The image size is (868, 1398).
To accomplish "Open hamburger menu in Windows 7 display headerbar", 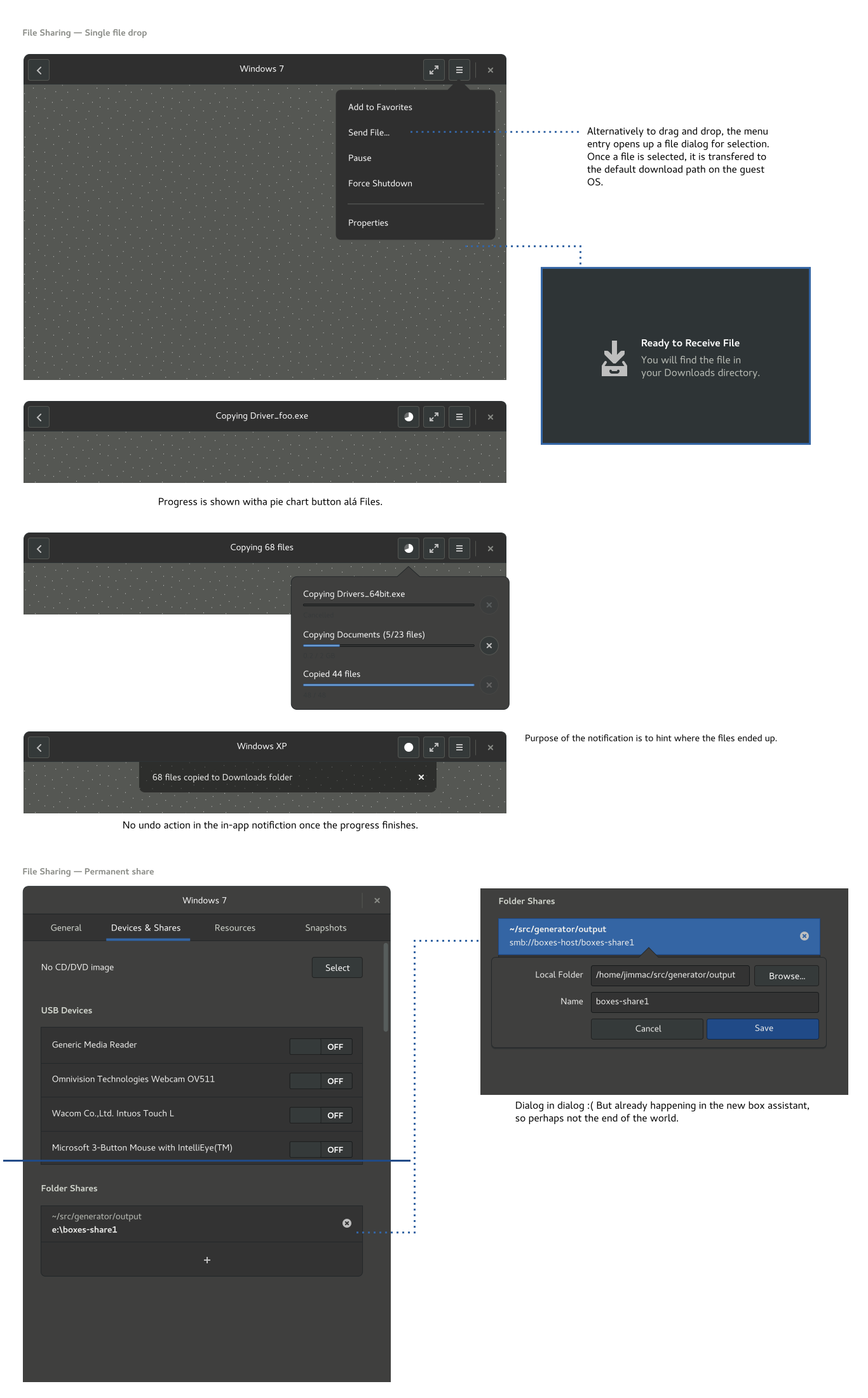I will pyautogui.click(x=459, y=70).
